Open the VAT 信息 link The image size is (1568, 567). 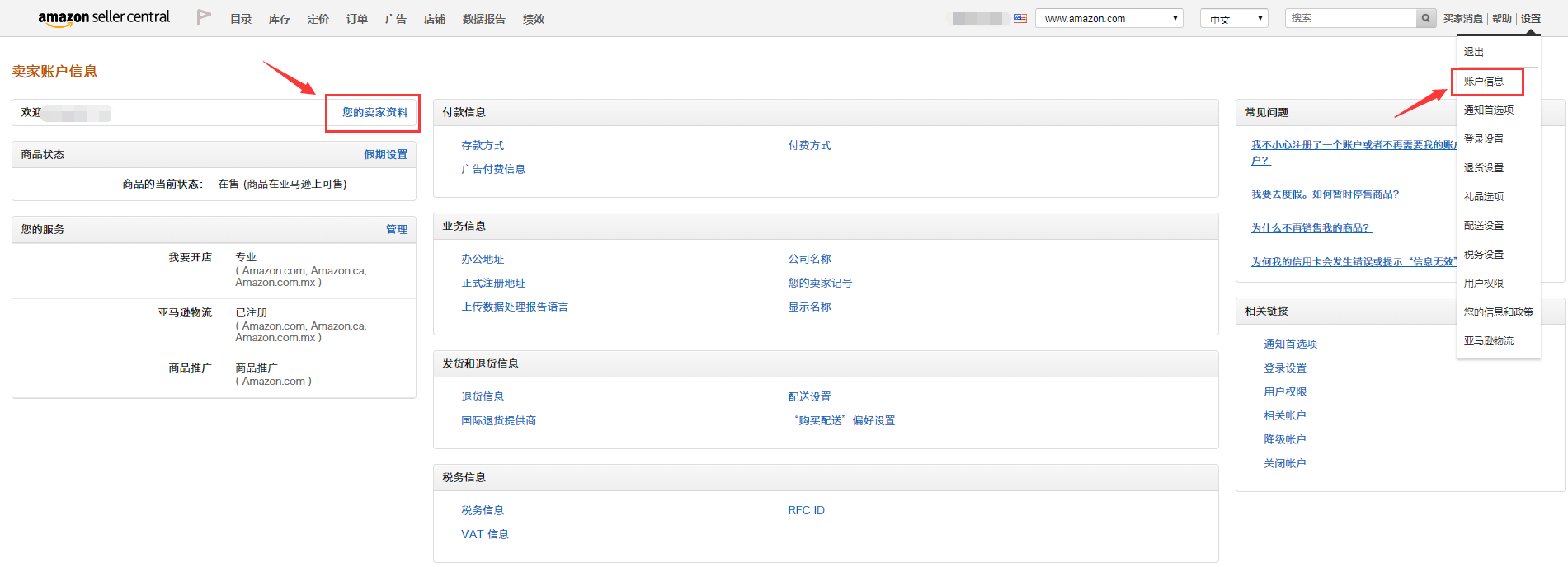point(485,534)
